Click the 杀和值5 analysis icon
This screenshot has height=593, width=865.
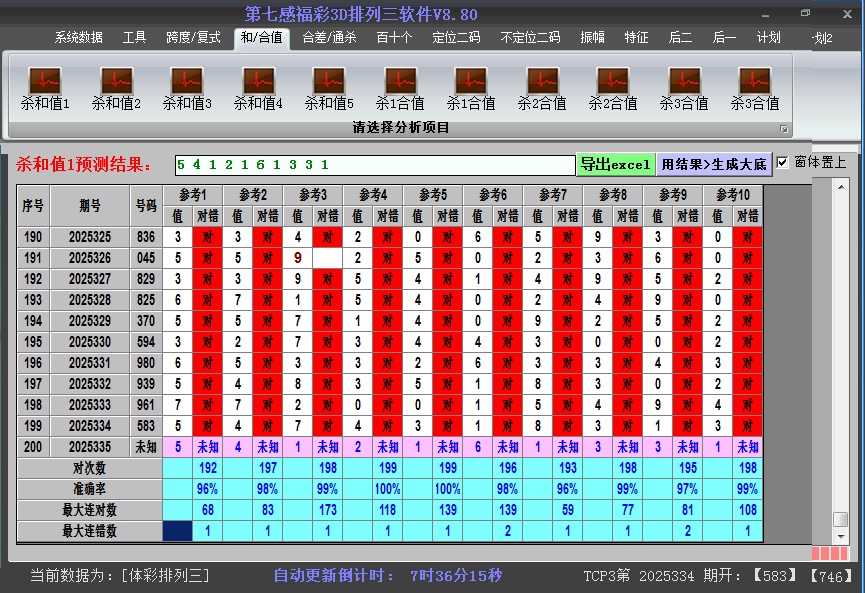(x=329, y=81)
